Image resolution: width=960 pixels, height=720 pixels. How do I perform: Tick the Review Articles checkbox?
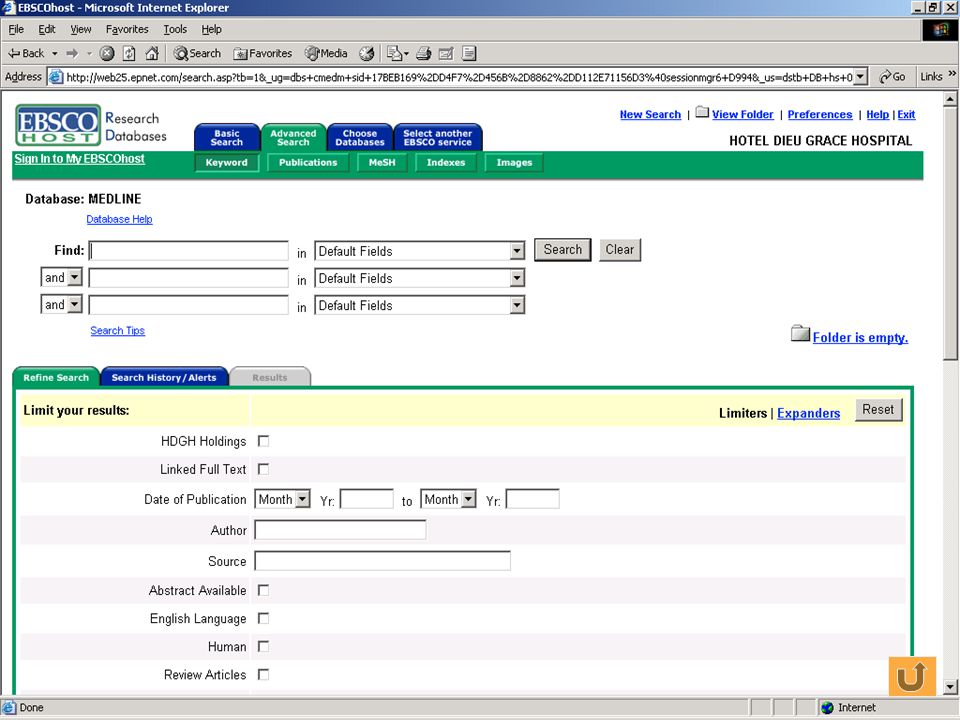pyautogui.click(x=263, y=675)
